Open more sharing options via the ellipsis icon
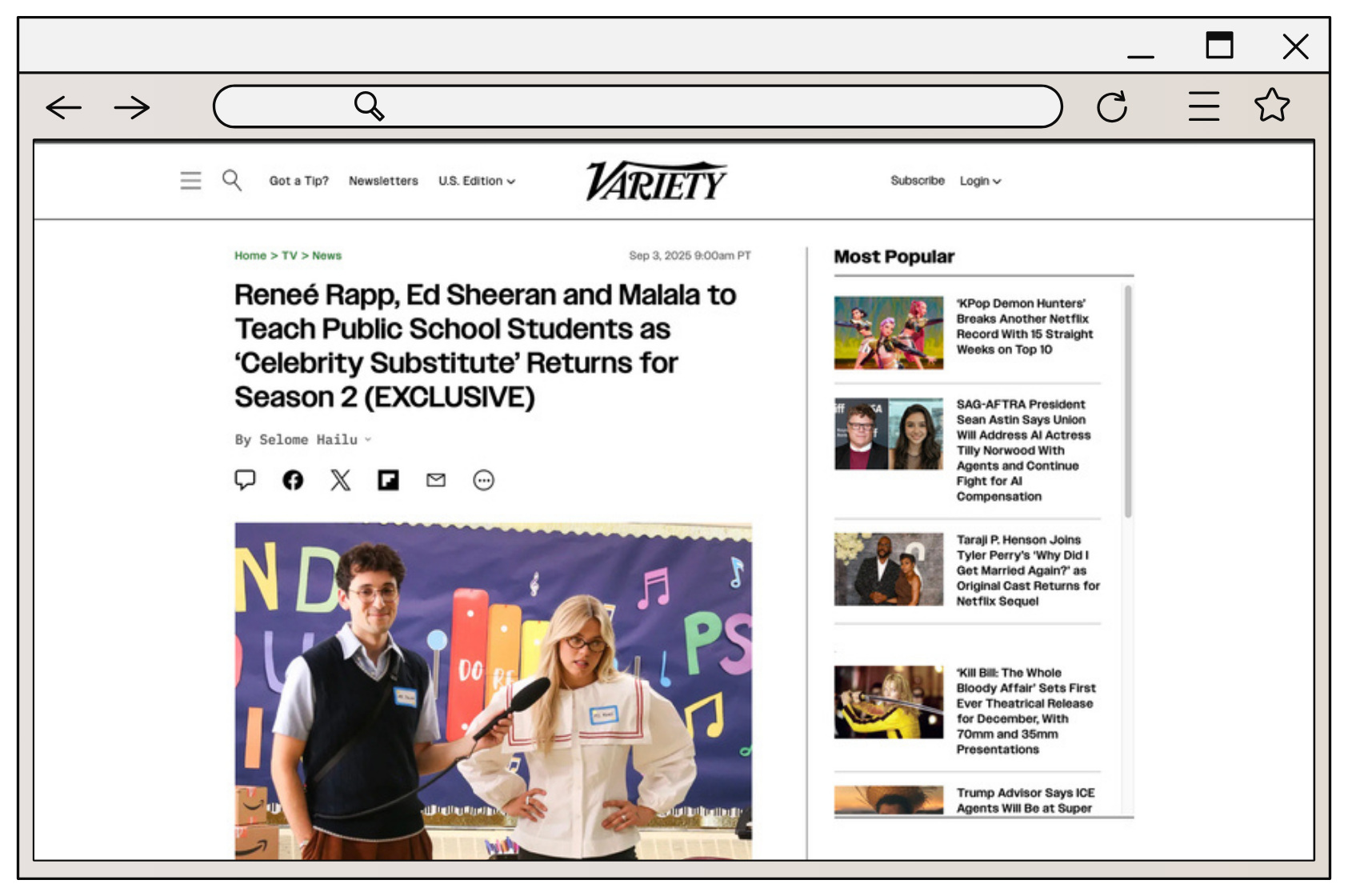 coord(483,480)
